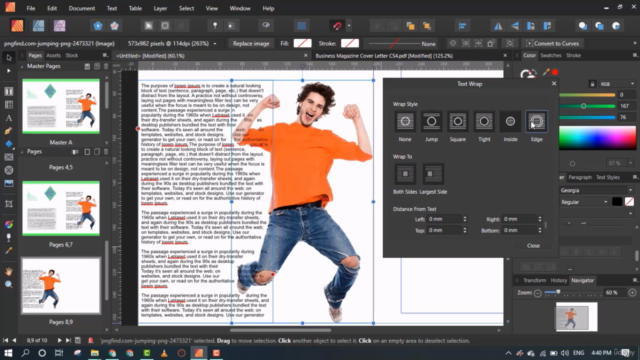Image resolution: width=640 pixels, height=360 pixels.
Task: Select the Frame Text tool
Action: pos(9,91)
